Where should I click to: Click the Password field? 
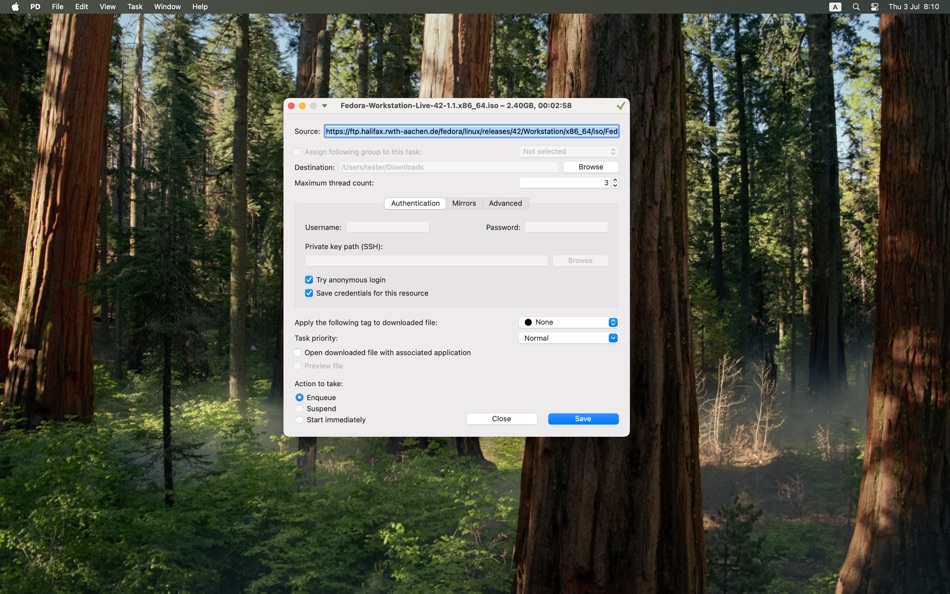tap(566, 227)
